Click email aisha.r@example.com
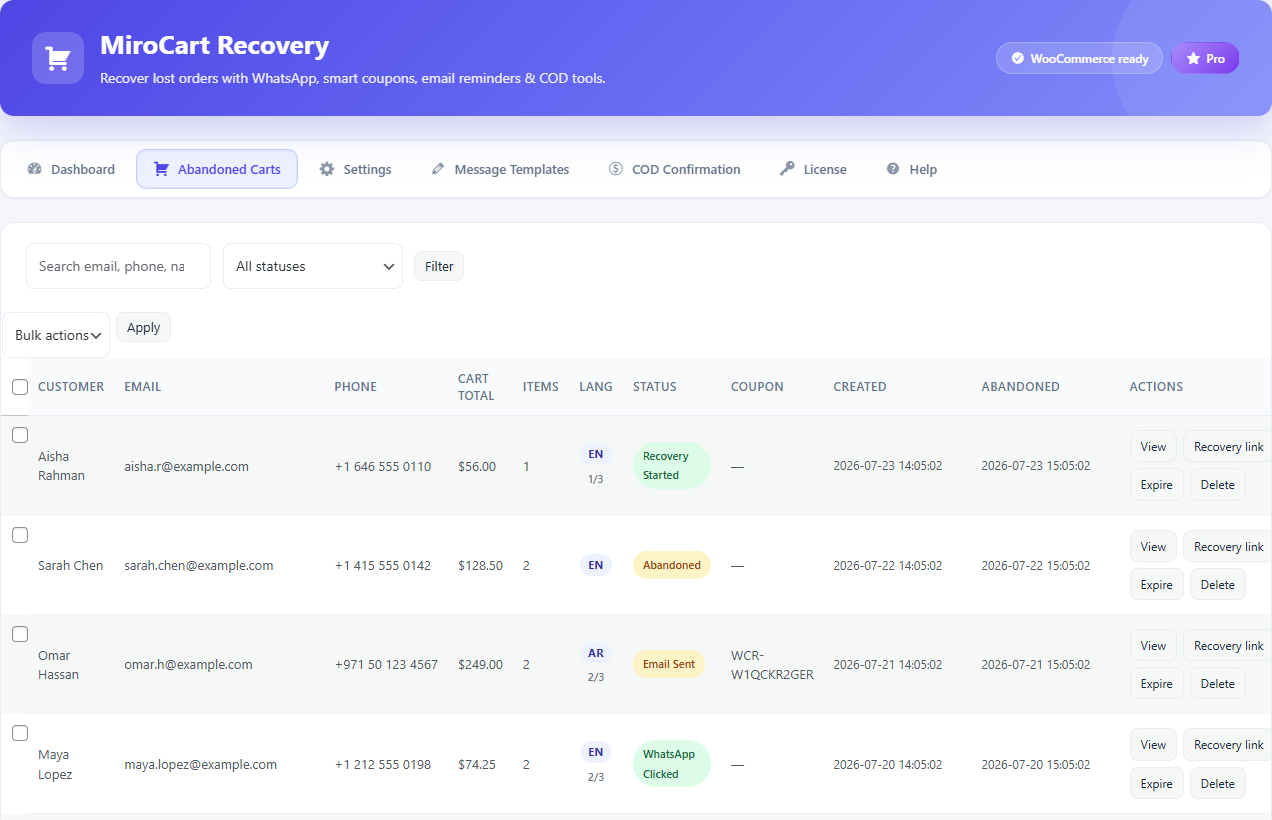 point(186,466)
